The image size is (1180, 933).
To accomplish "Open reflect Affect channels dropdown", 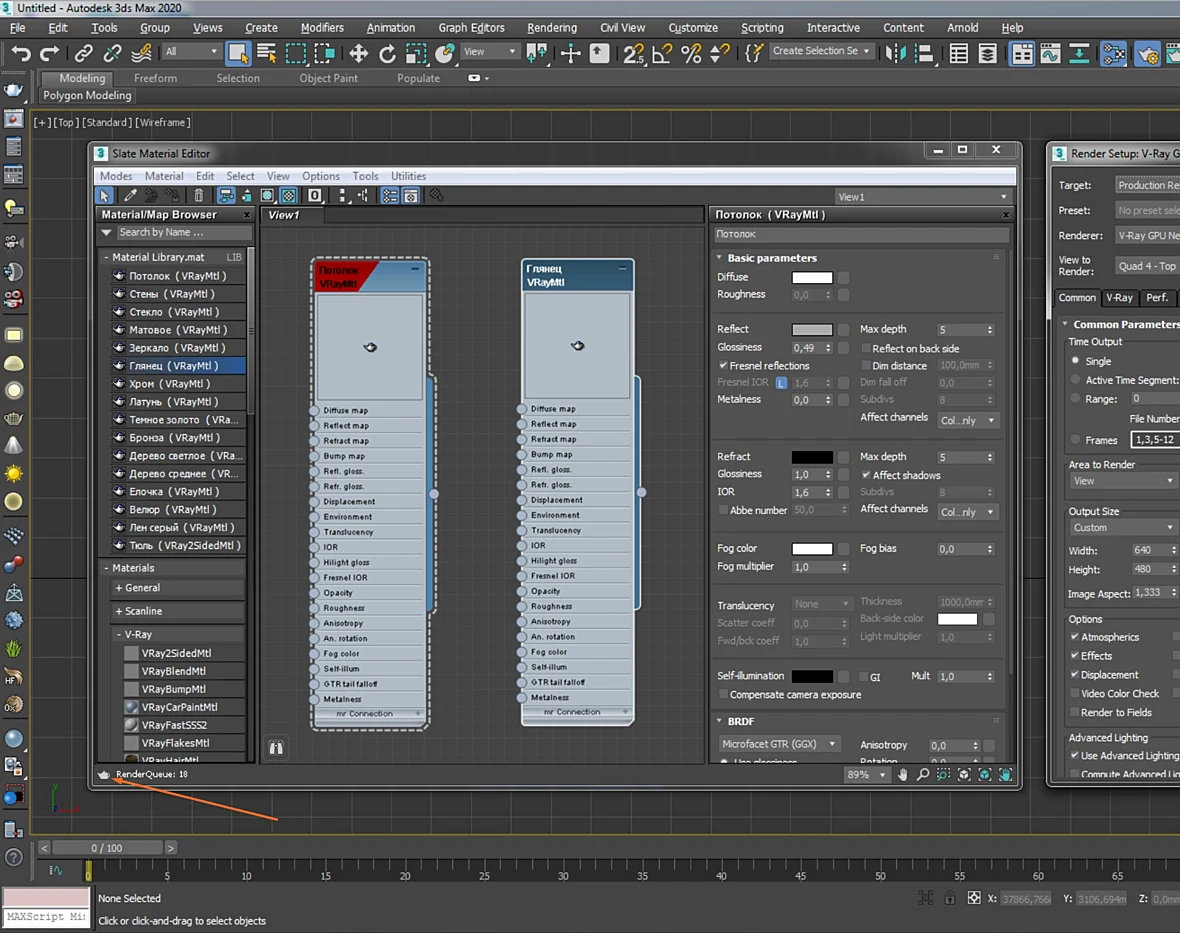I will point(968,421).
